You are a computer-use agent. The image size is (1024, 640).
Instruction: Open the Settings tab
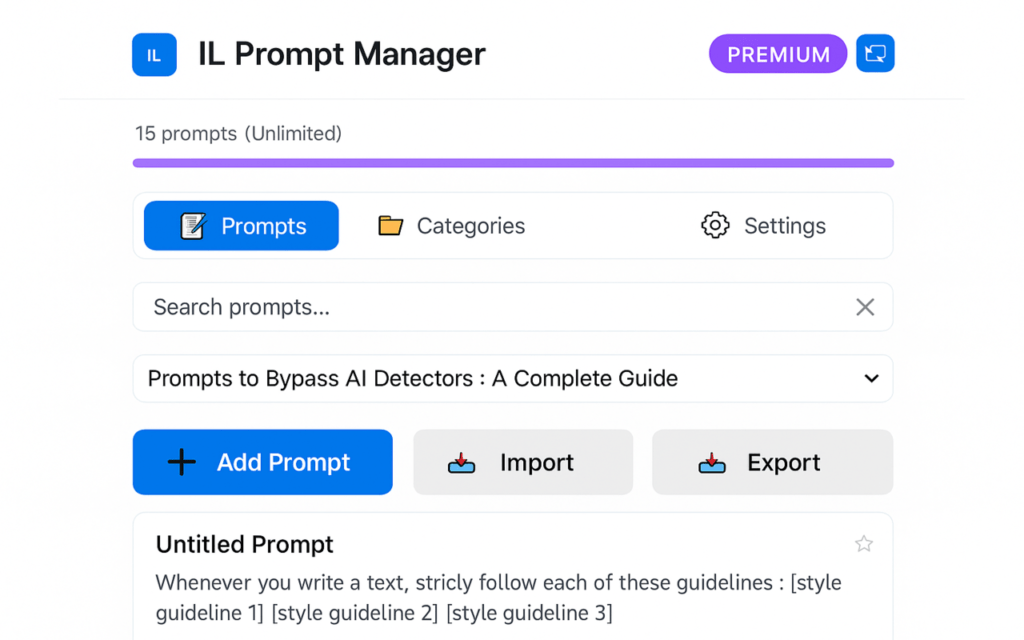pyautogui.click(x=784, y=226)
